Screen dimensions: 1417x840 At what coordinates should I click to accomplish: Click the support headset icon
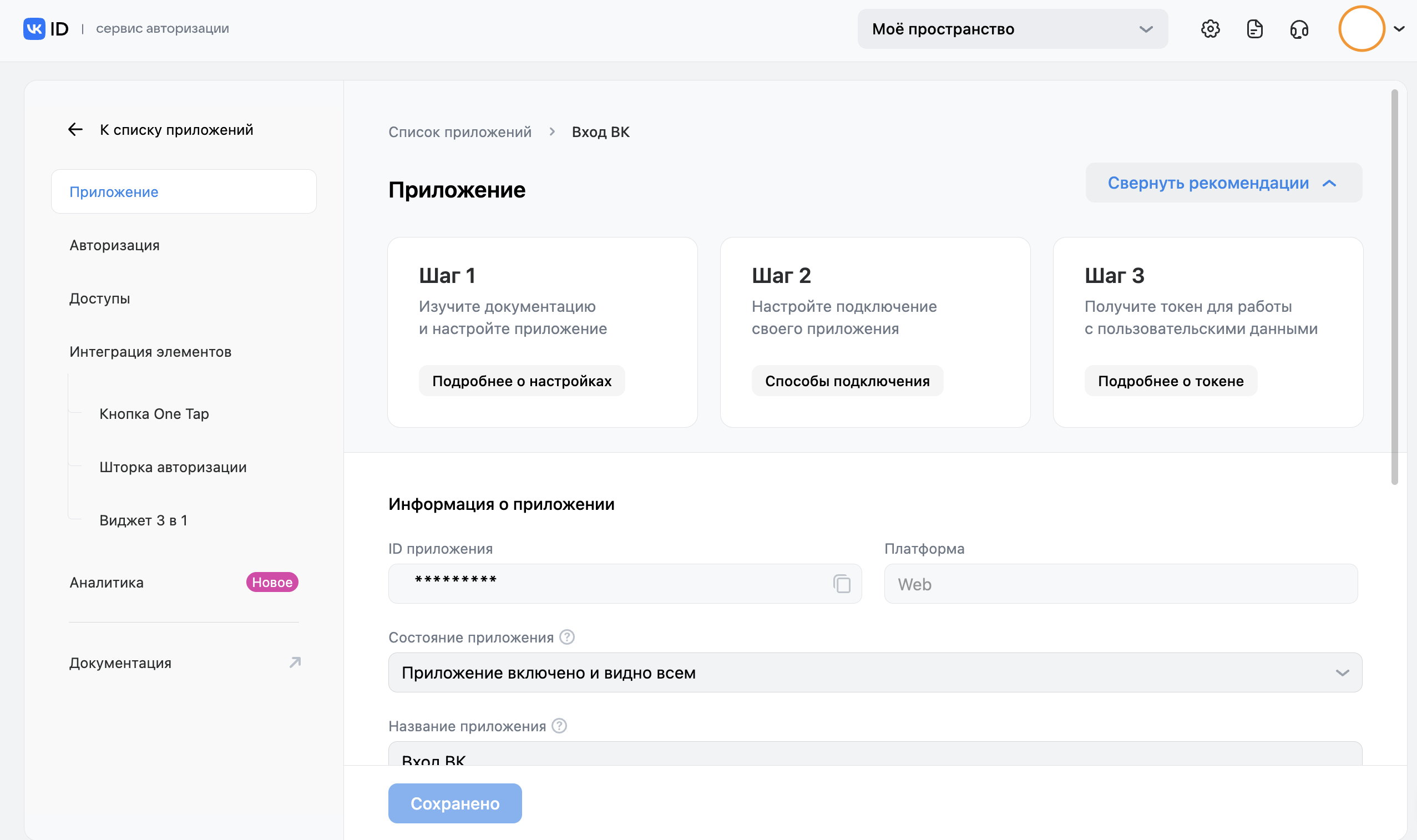pyautogui.click(x=1299, y=29)
